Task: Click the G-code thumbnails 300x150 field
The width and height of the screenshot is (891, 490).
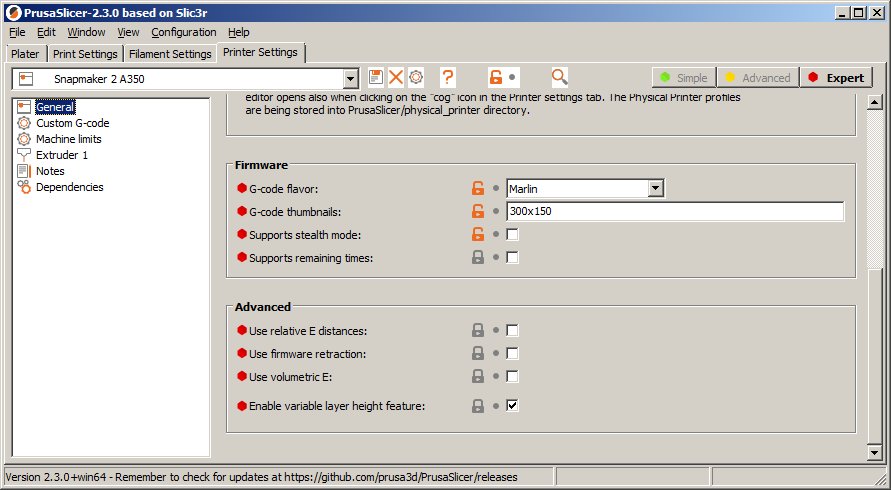Action: click(x=675, y=211)
